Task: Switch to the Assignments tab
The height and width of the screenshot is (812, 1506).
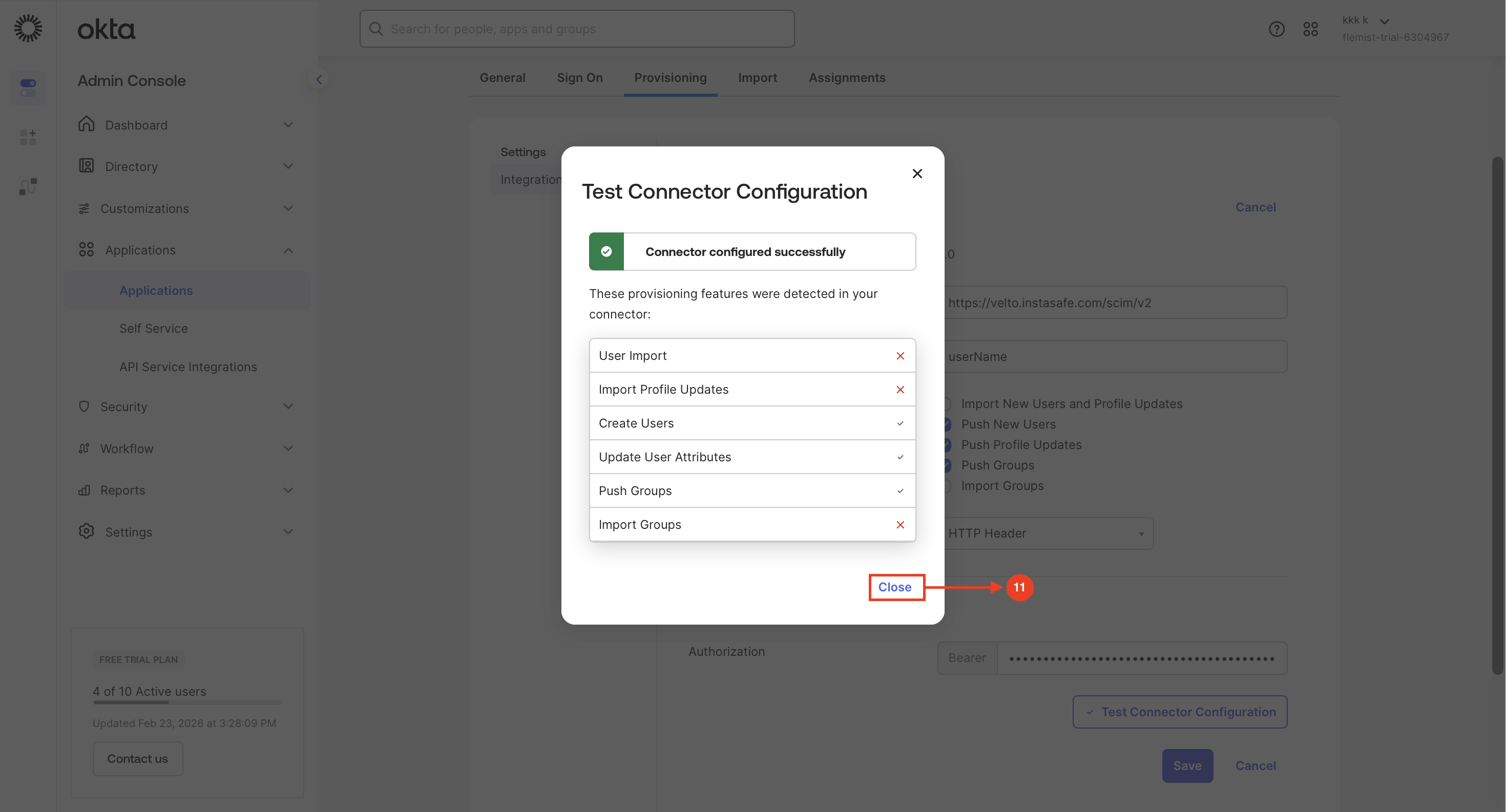Action: click(847, 78)
